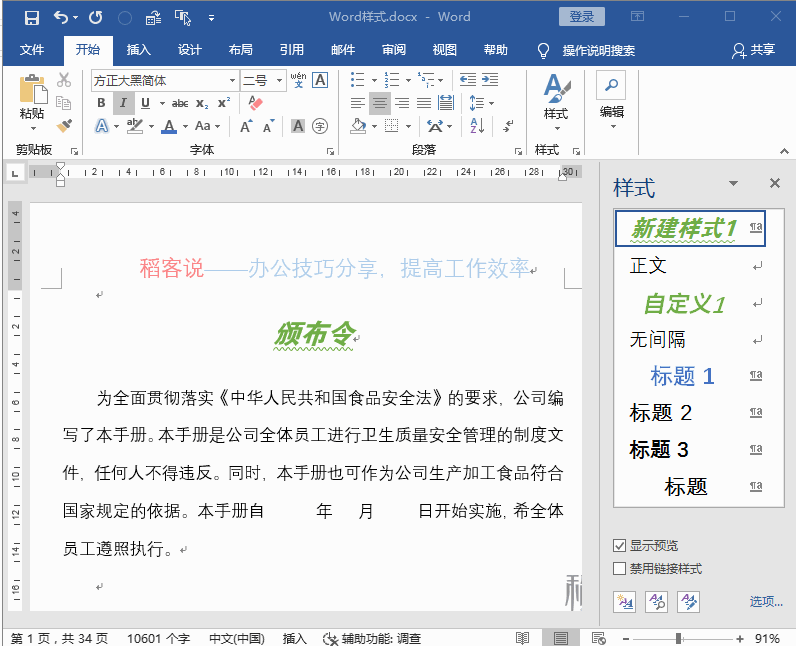The height and width of the screenshot is (646, 796).
Task: Select the Format Painter brush
Action: [x=64, y=125]
